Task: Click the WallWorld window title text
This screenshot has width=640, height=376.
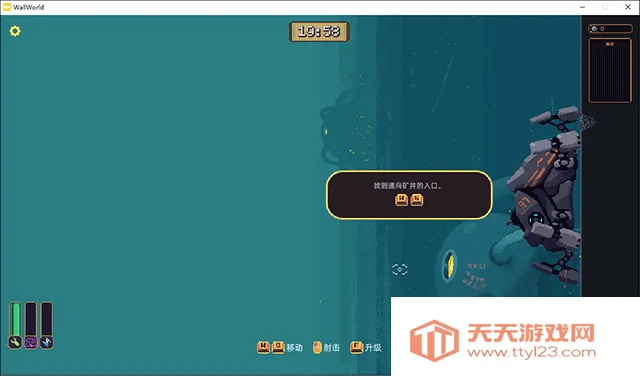Action: point(29,7)
